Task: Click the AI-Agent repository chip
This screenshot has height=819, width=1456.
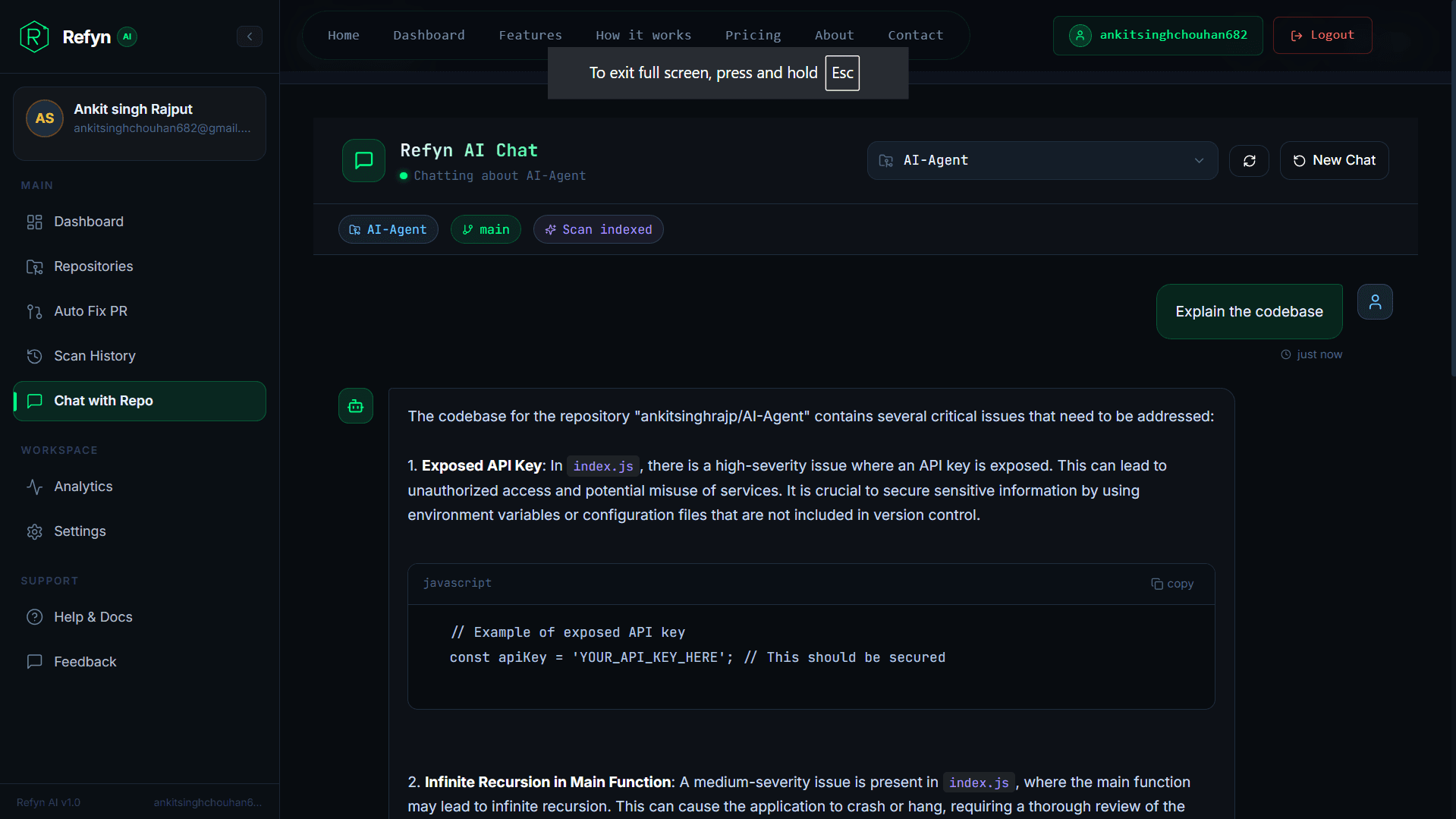Action: 388,230
